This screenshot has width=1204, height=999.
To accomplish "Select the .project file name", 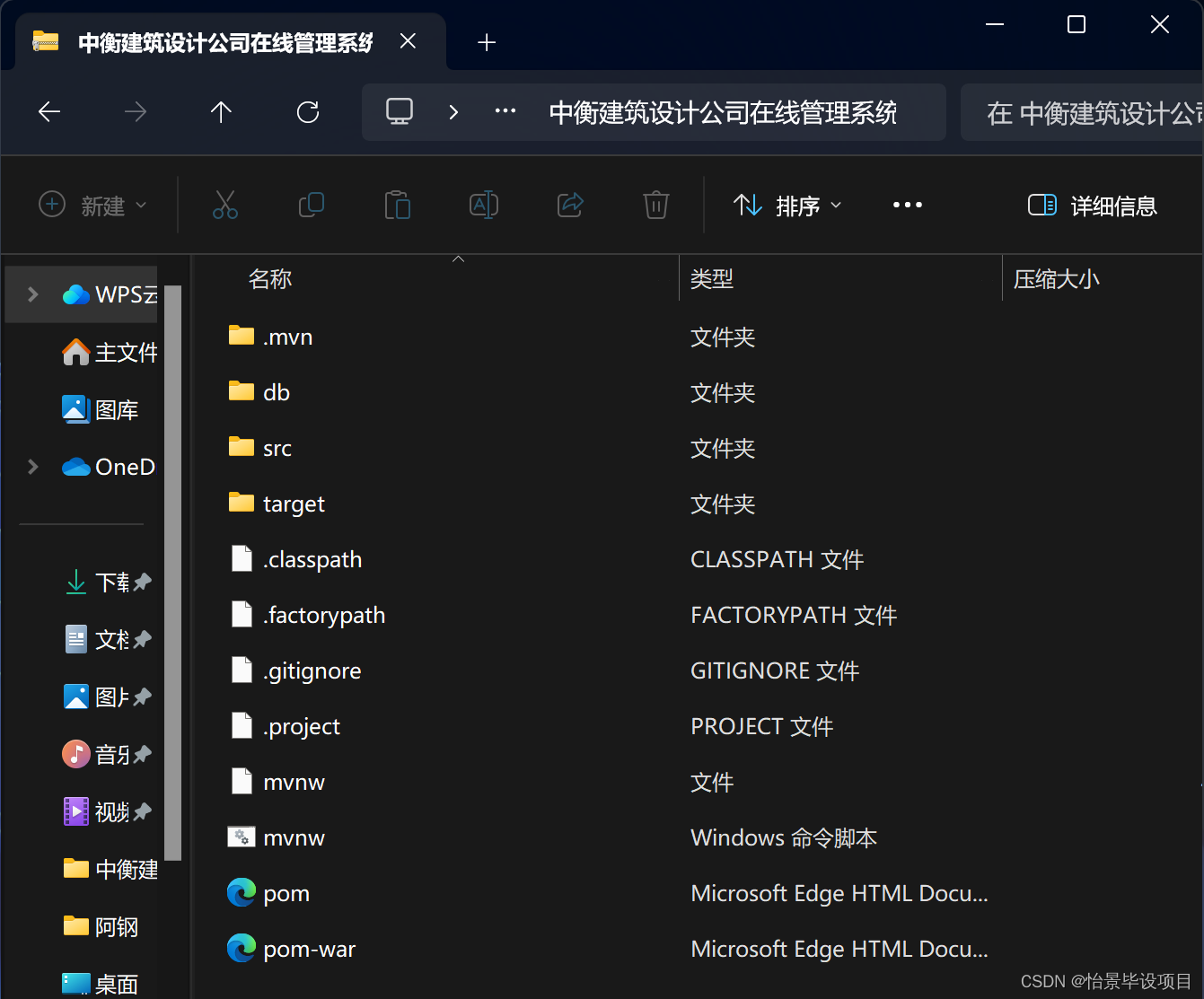I will pos(302,726).
